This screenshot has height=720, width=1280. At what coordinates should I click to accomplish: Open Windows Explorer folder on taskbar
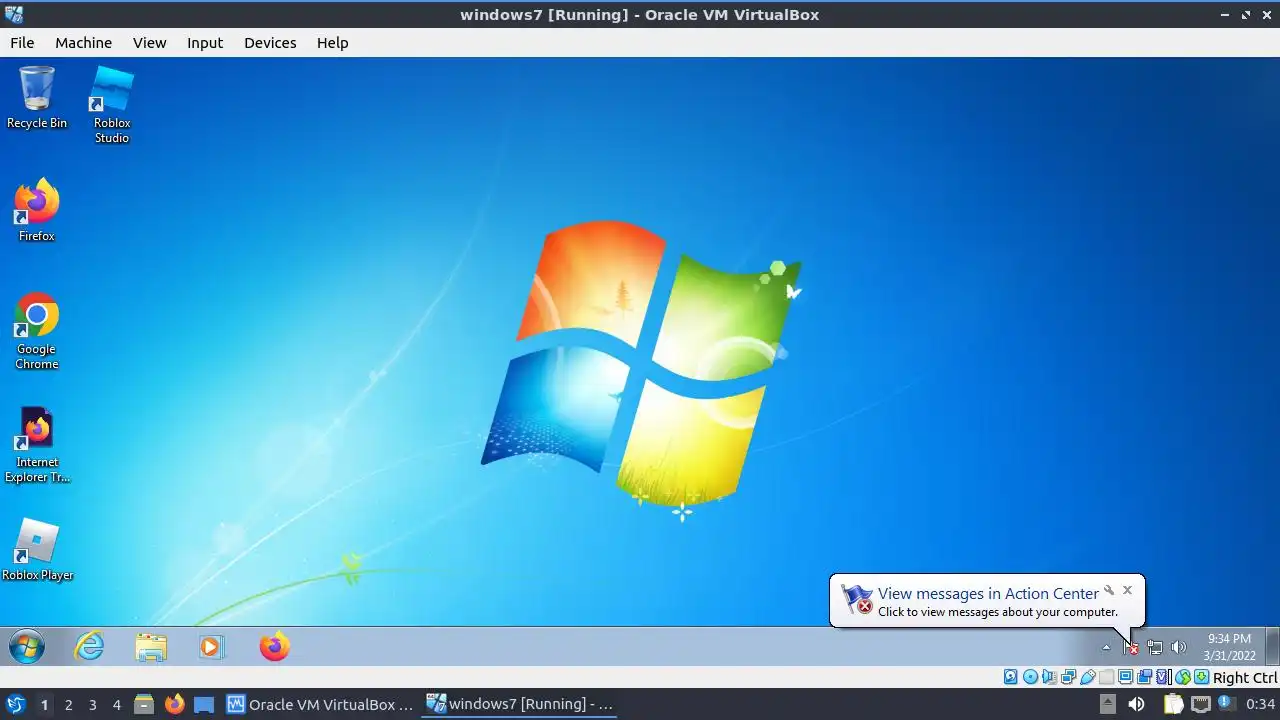click(x=151, y=647)
